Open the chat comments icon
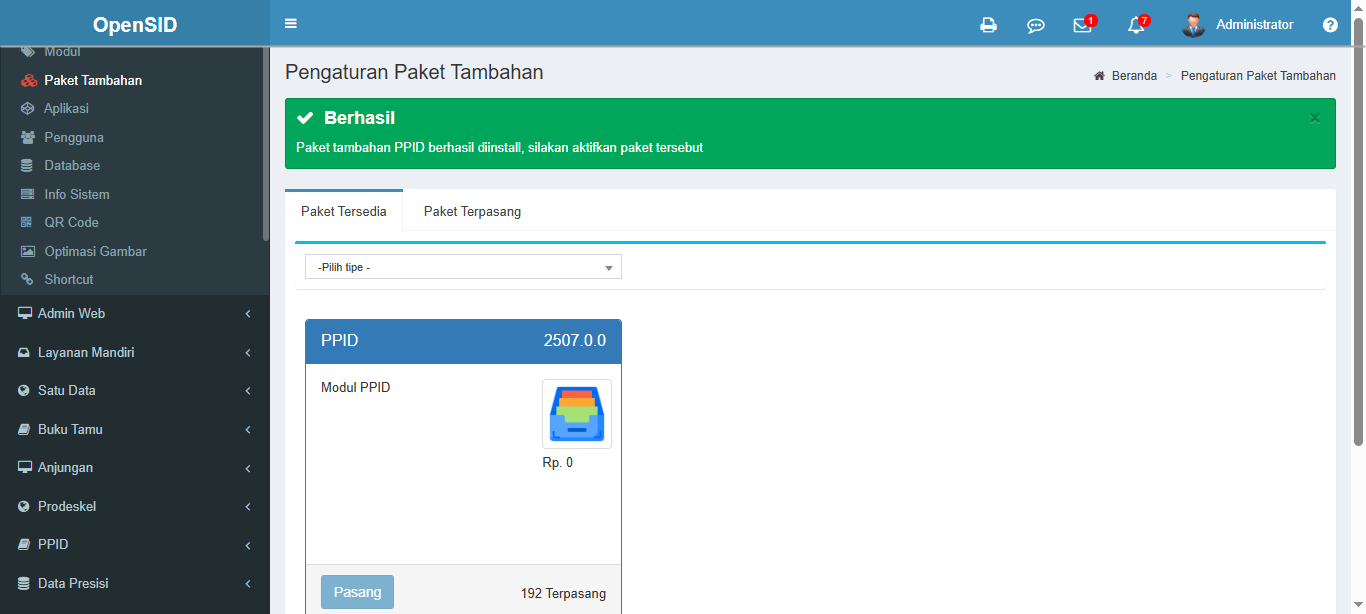Viewport: 1366px width, 614px height. coord(1036,25)
